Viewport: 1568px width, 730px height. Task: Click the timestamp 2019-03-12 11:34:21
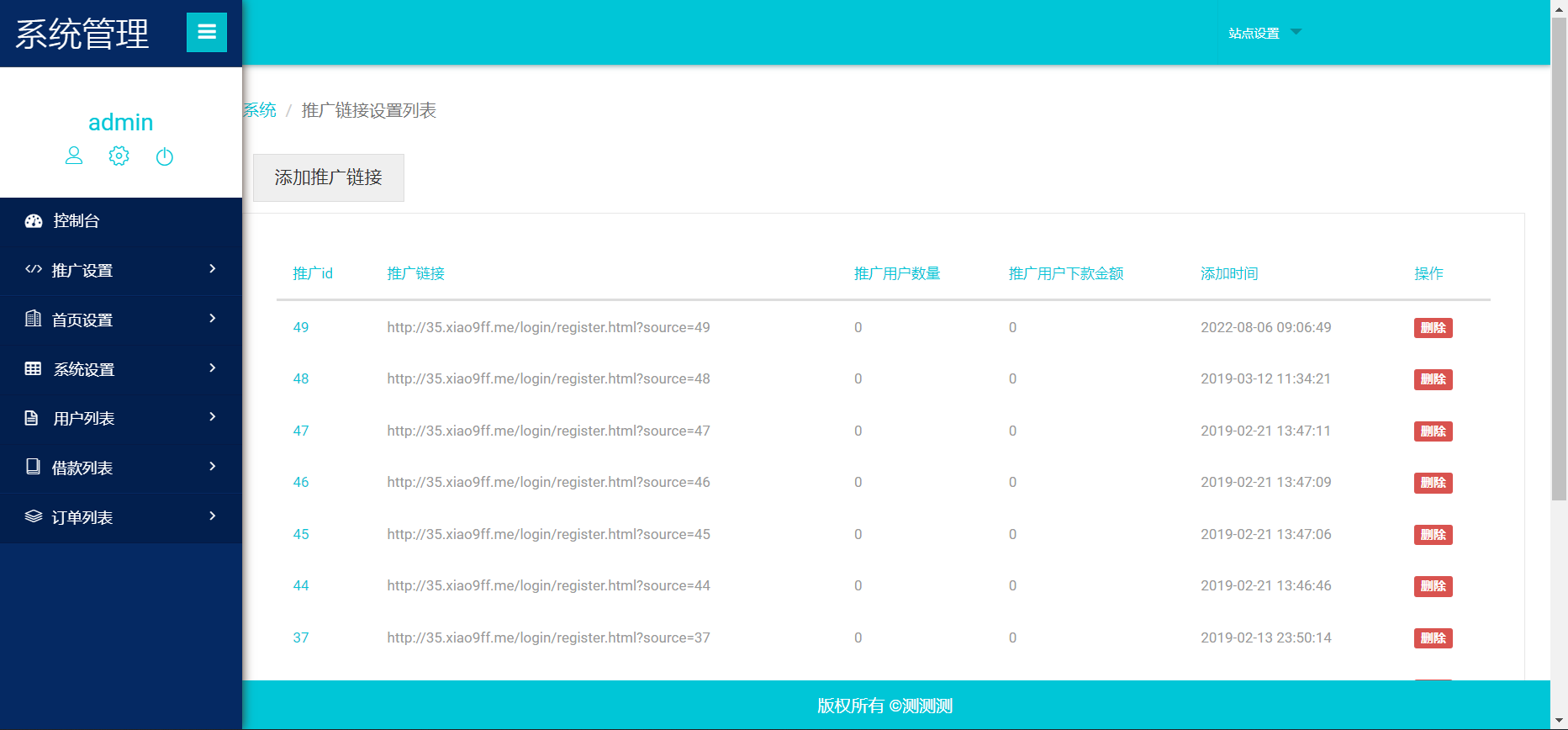(x=1266, y=378)
